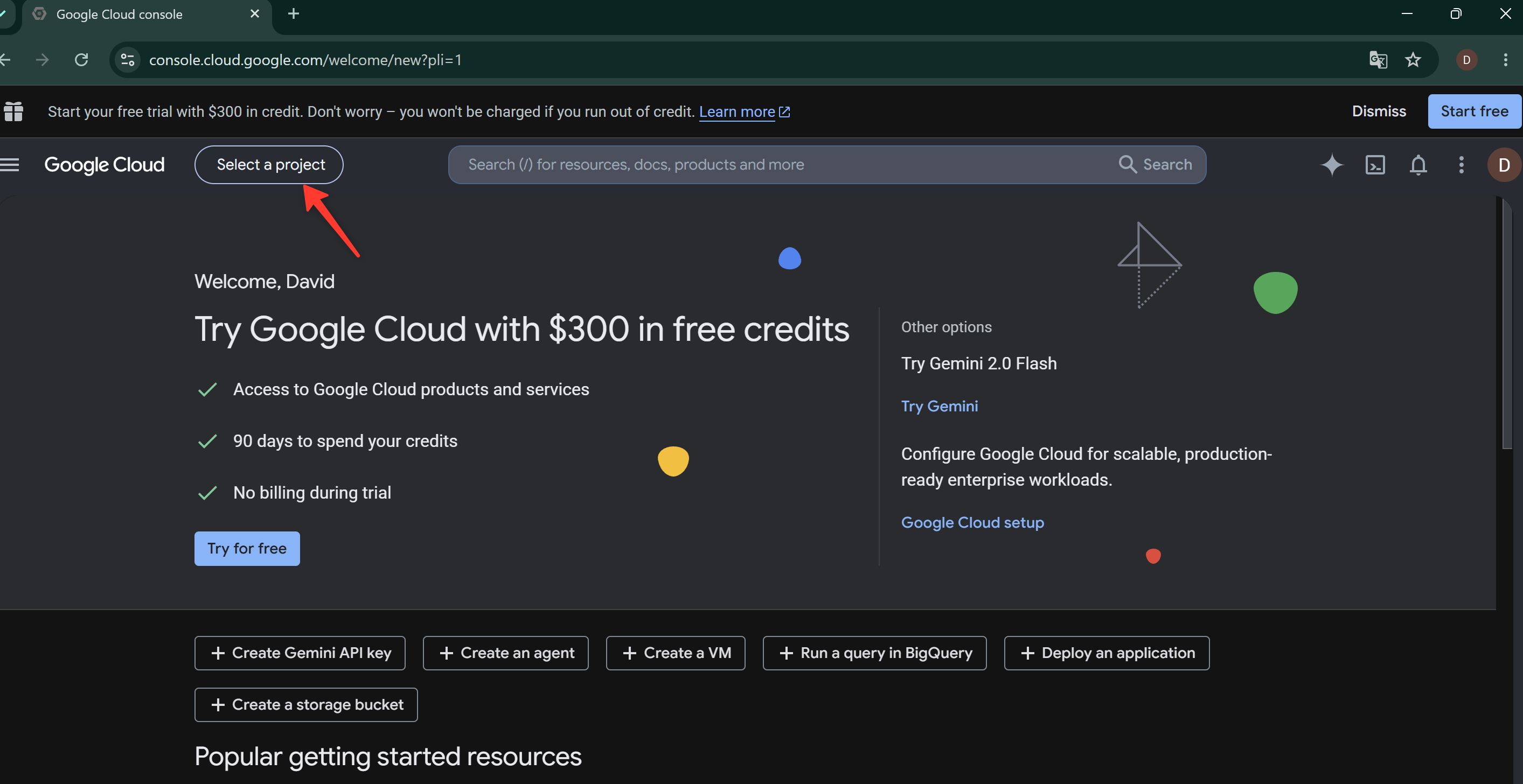Close the Google Cloud console tab
The height and width of the screenshot is (784, 1523).
(255, 13)
